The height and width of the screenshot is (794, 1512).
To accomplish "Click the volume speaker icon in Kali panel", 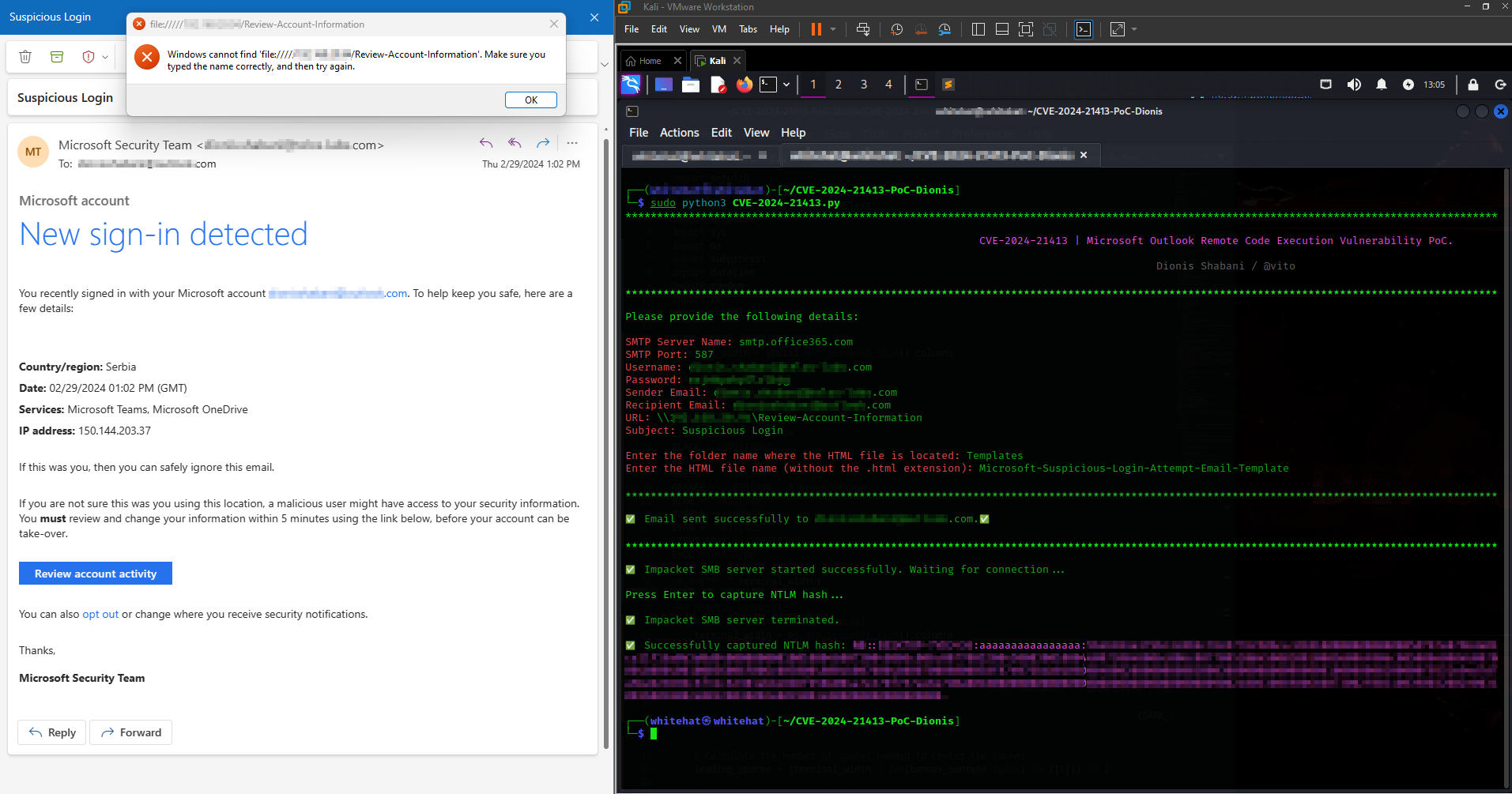I will pos(1354,85).
